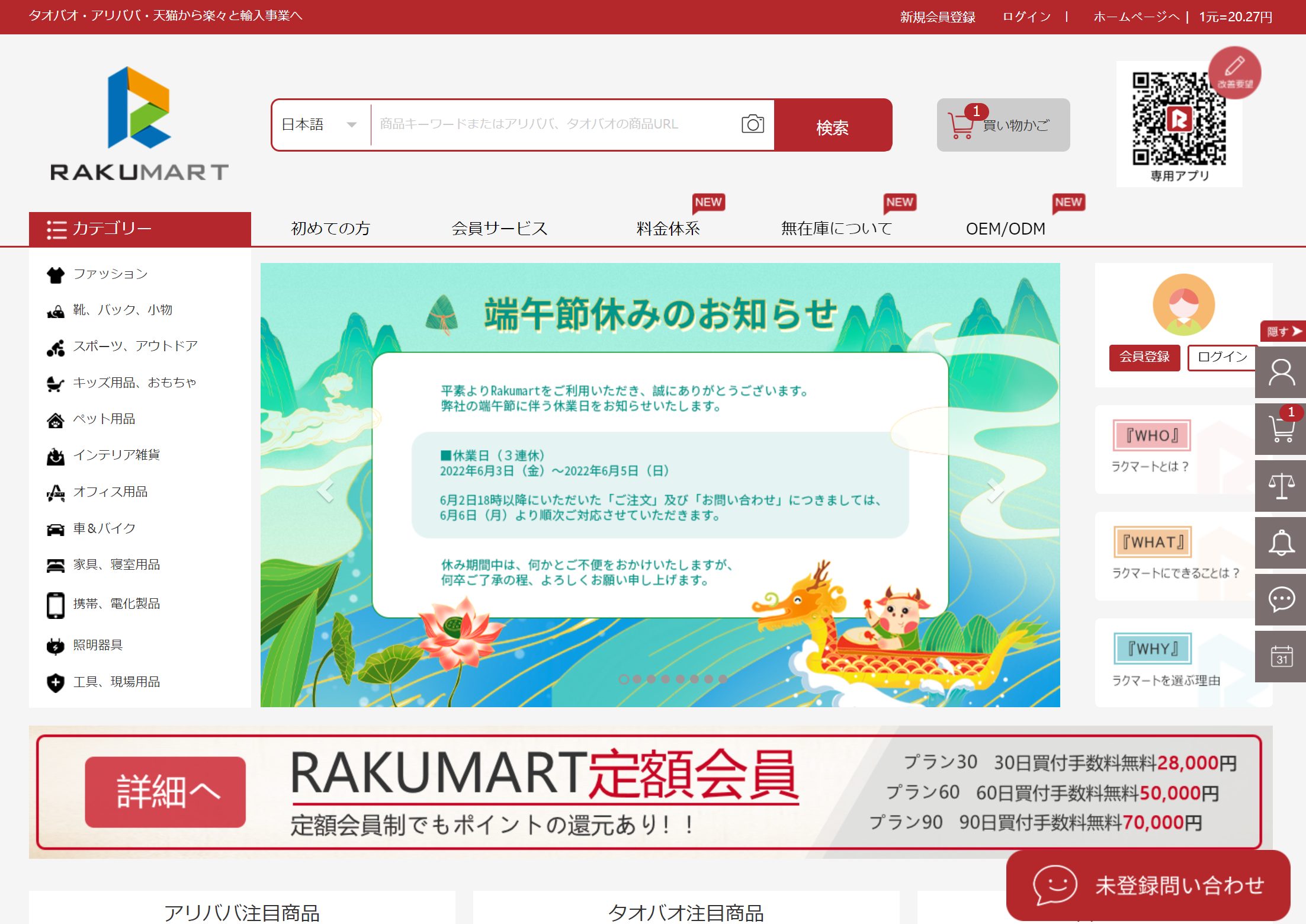Select the fourth carousel dot
The image size is (1306, 924).
666,679
